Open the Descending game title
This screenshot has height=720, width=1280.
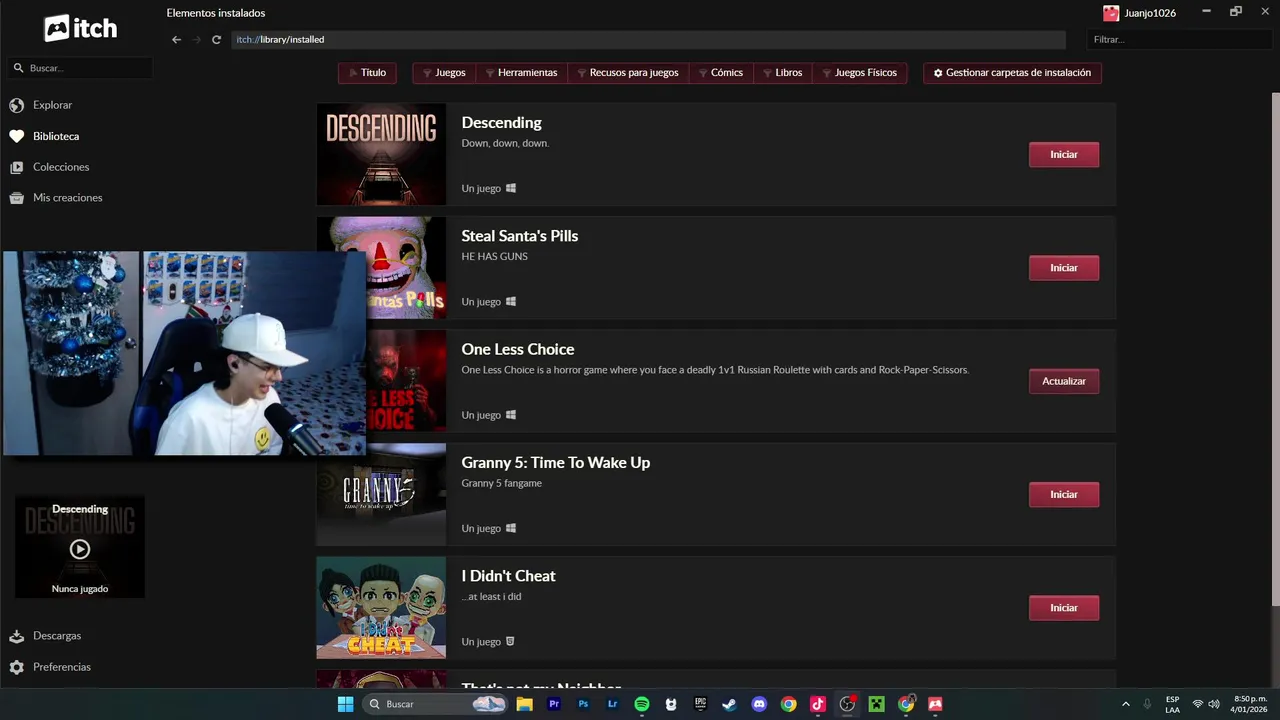(501, 123)
